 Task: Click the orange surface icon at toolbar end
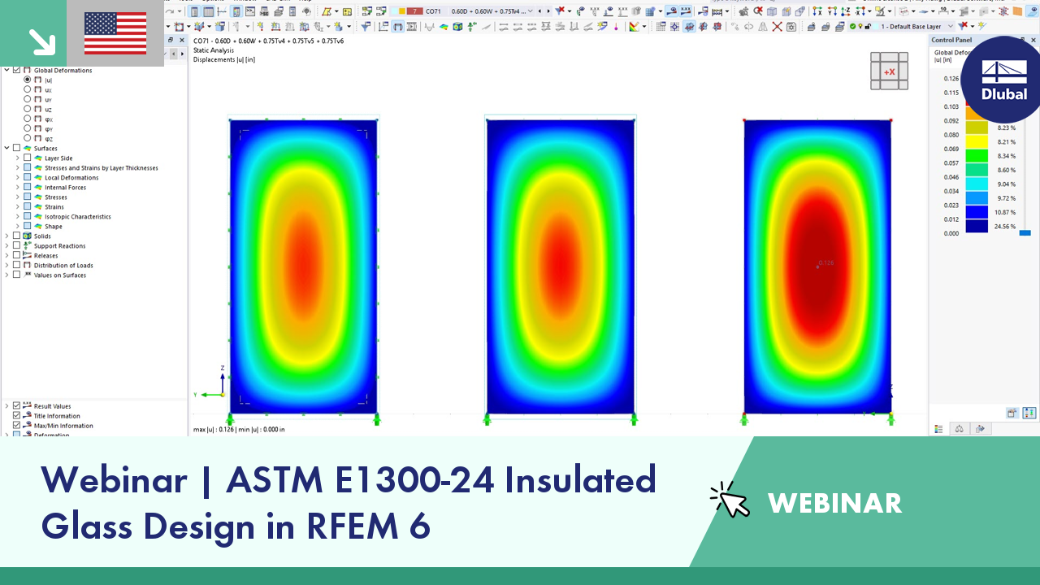point(1017,11)
